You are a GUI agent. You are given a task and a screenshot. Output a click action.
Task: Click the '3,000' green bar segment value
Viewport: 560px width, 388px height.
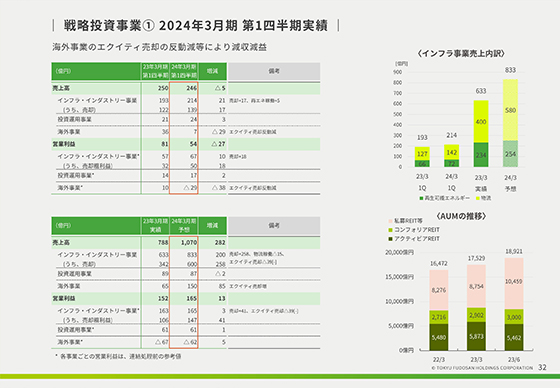point(514,317)
